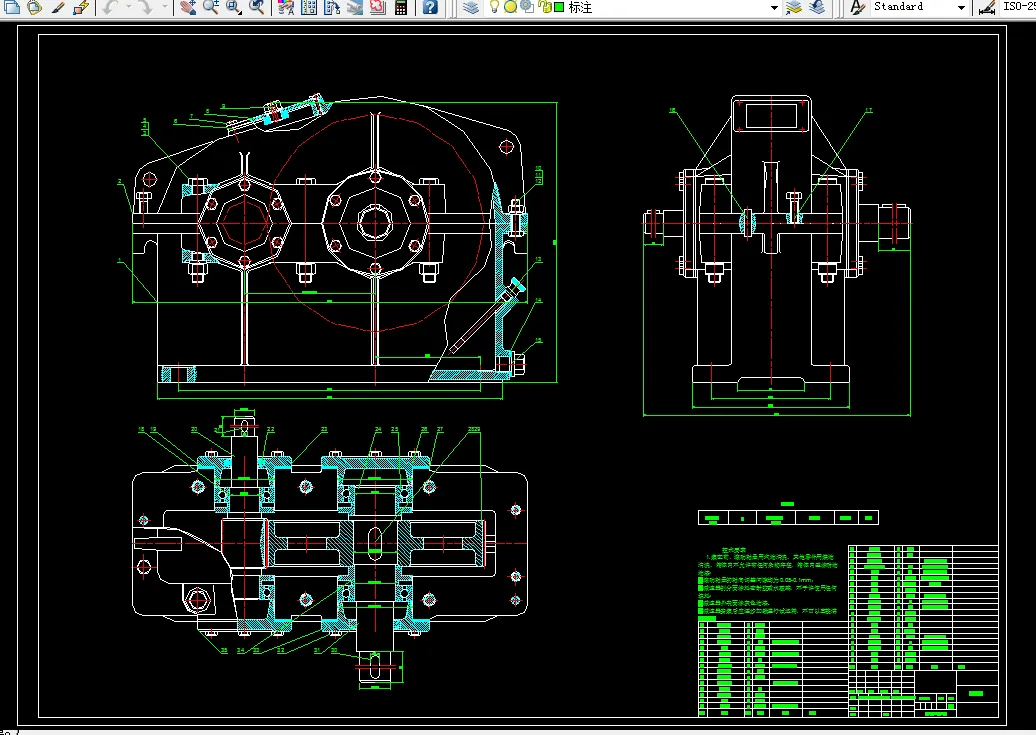Viewport: 1036px width, 735px height.
Task: Click the green layer color swatch
Action: click(559, 7)
